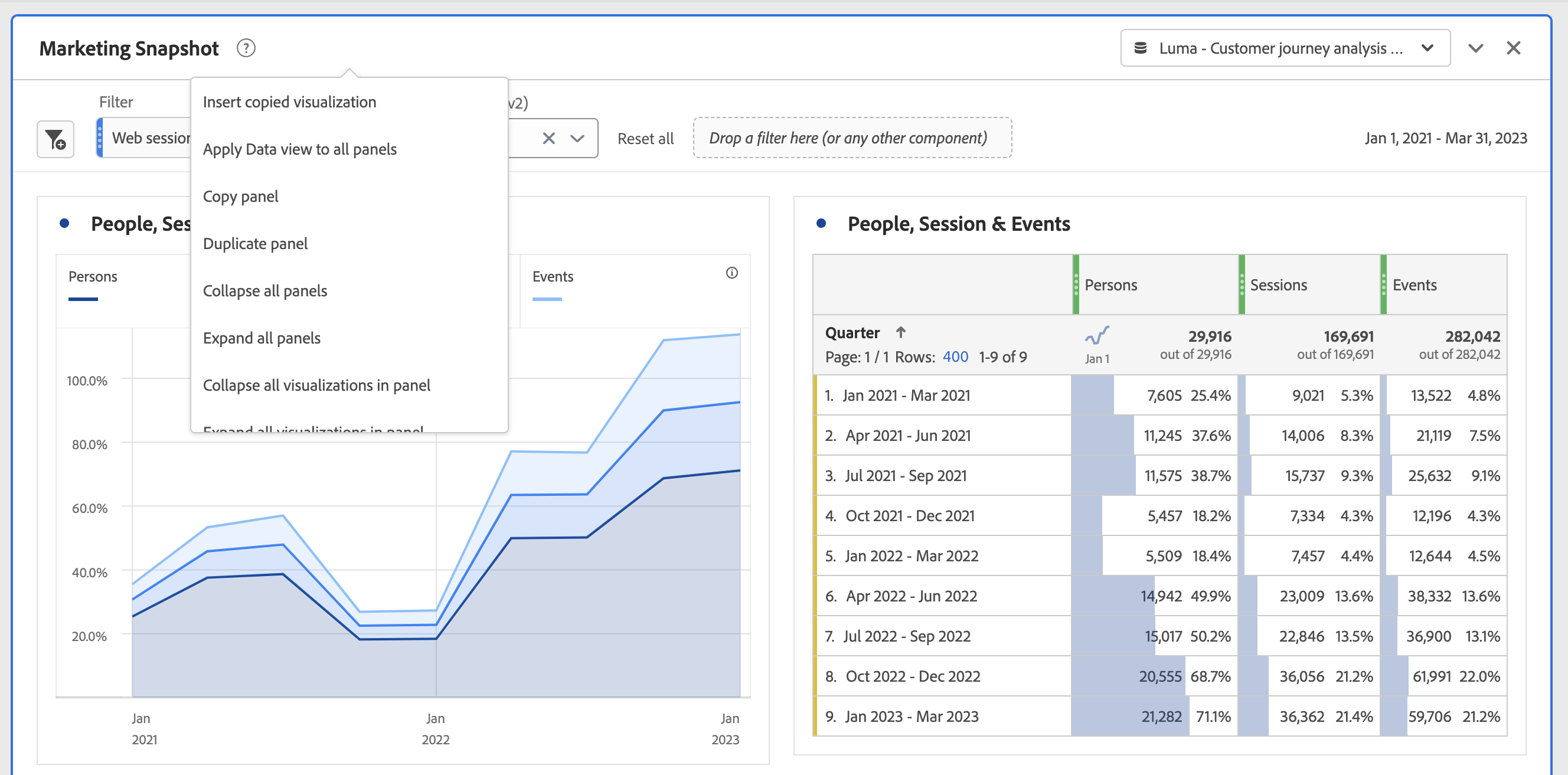Click the chart info icon near Events
Screen dimensions: 1568x775
(731, 273)
